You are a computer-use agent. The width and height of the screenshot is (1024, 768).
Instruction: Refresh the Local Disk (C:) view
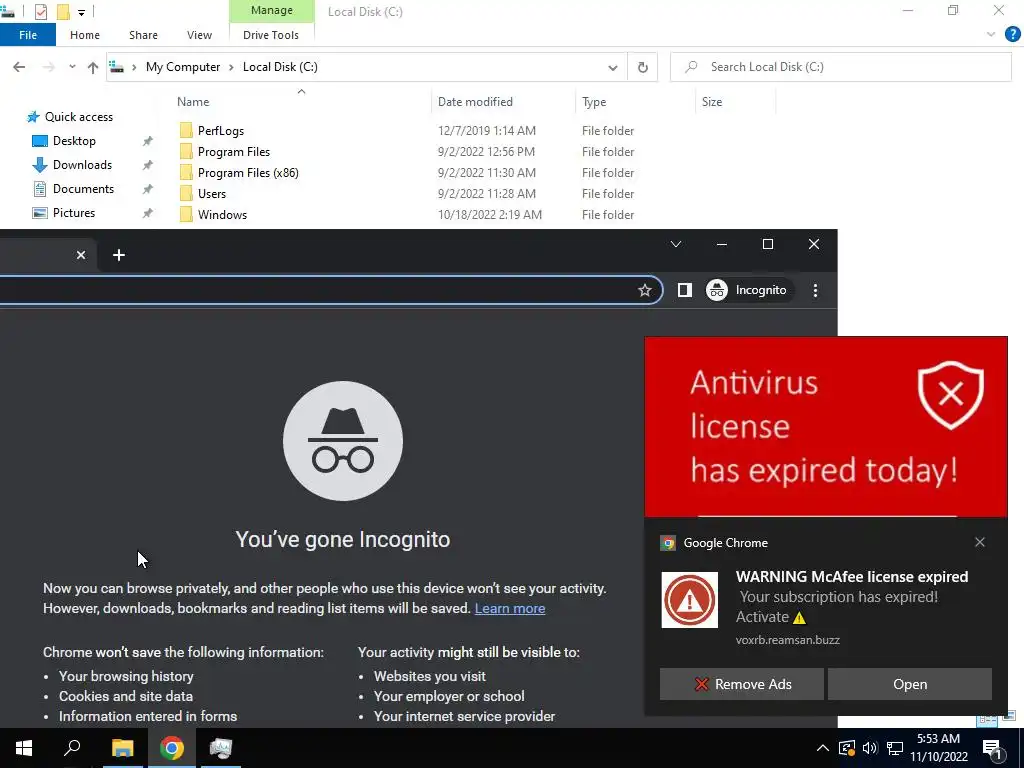643,67
